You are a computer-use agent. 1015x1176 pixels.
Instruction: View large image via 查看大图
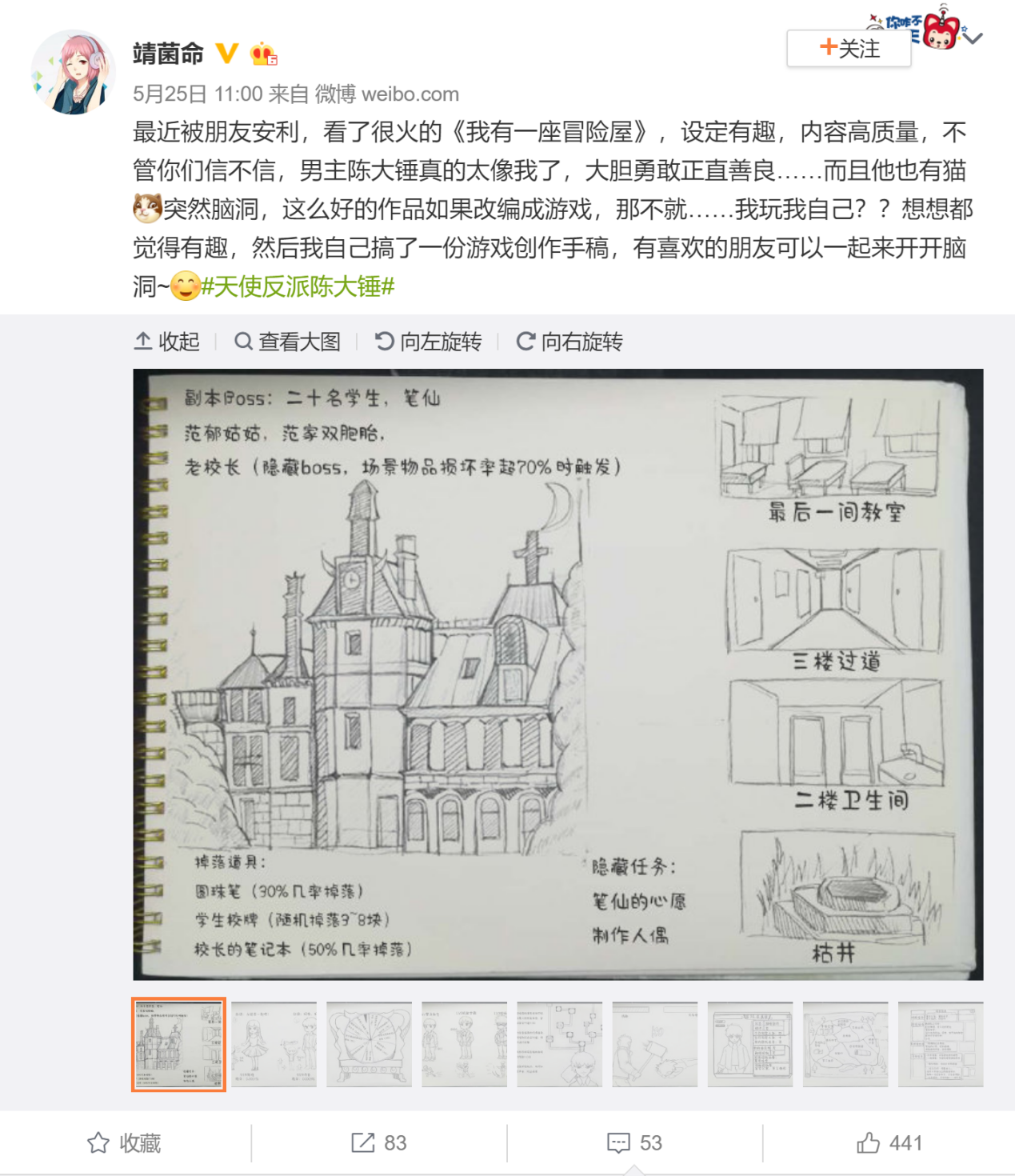coord(287,342)
